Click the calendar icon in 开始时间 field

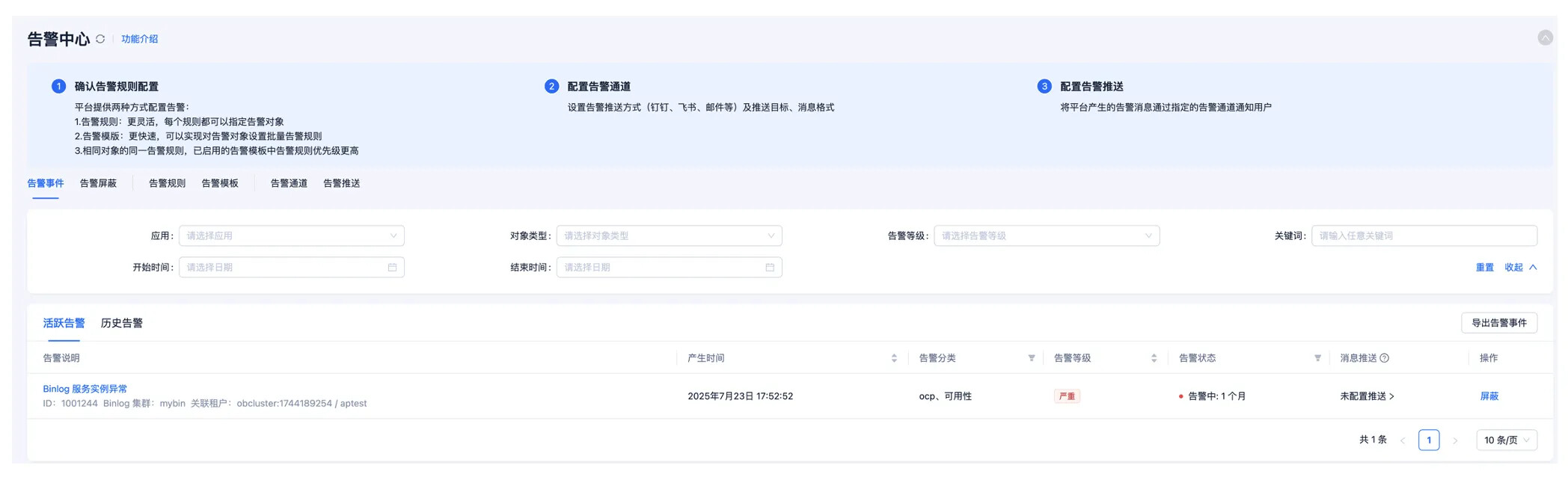392,268
